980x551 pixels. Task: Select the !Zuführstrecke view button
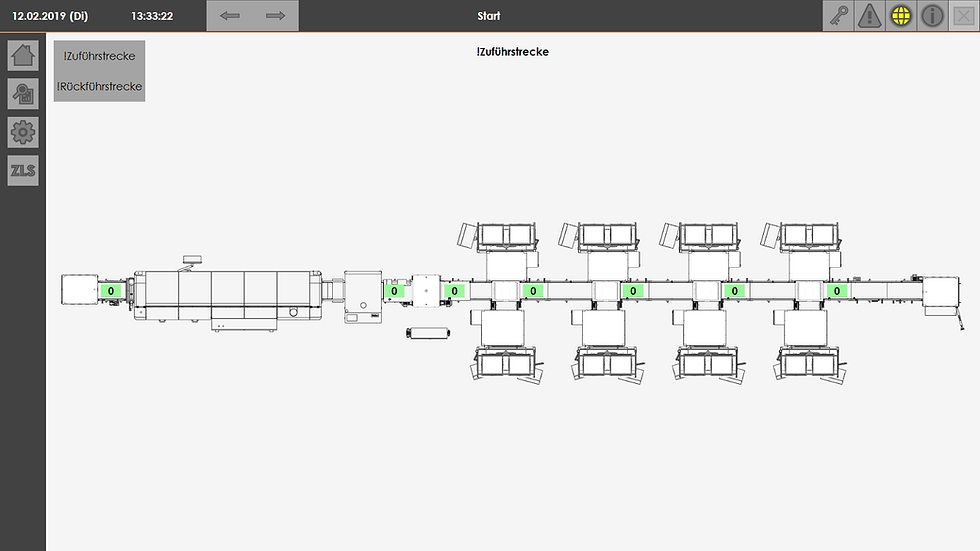pyautogui.click(x=99, y=56)
